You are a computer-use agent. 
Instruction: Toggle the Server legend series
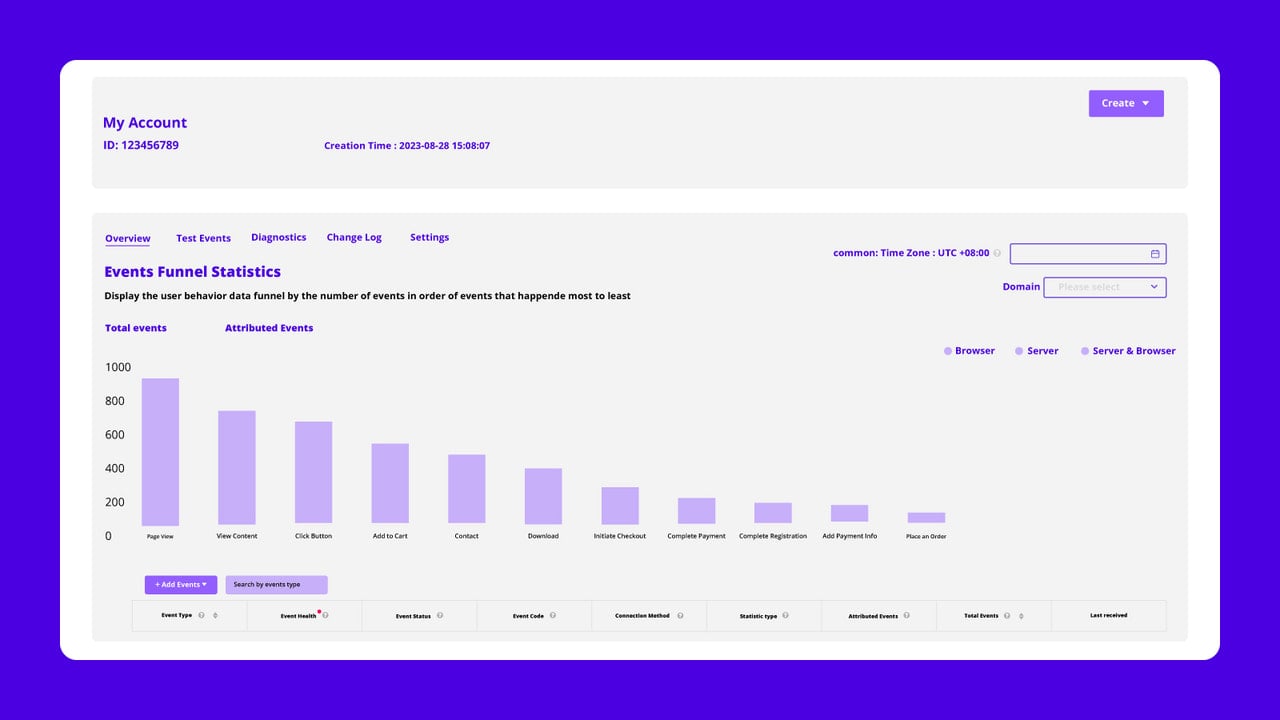click(x=1037, y=351)
